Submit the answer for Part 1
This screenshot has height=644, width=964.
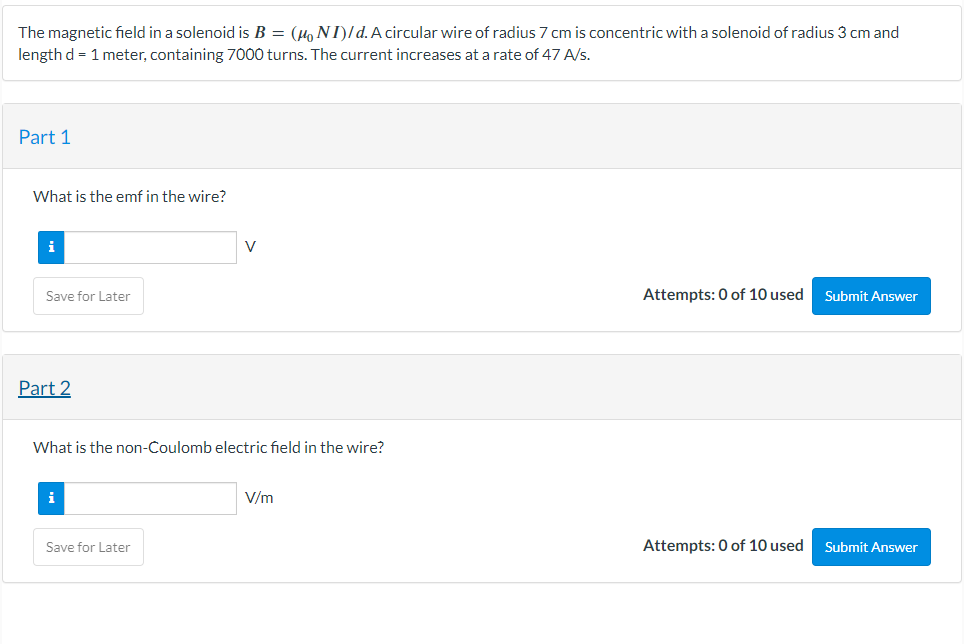(870, 296)
